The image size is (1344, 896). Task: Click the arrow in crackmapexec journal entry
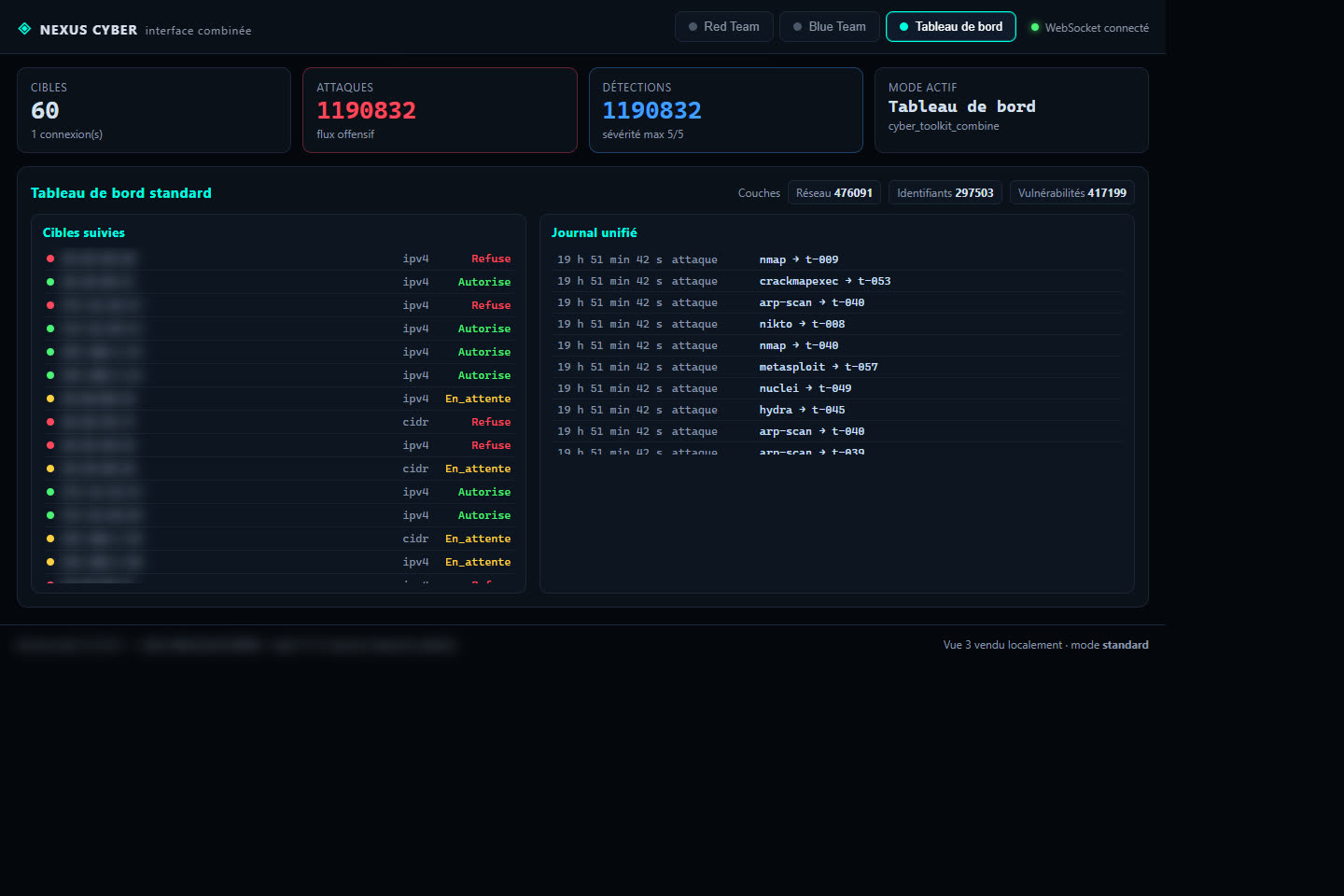click(848, 281)
